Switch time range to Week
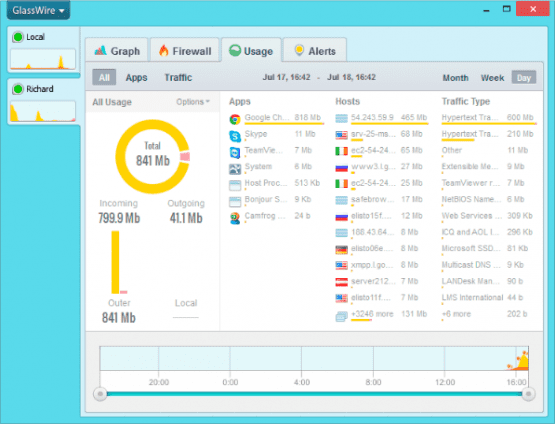This screenshot has height=424, width=555. [x=492, y=78]
